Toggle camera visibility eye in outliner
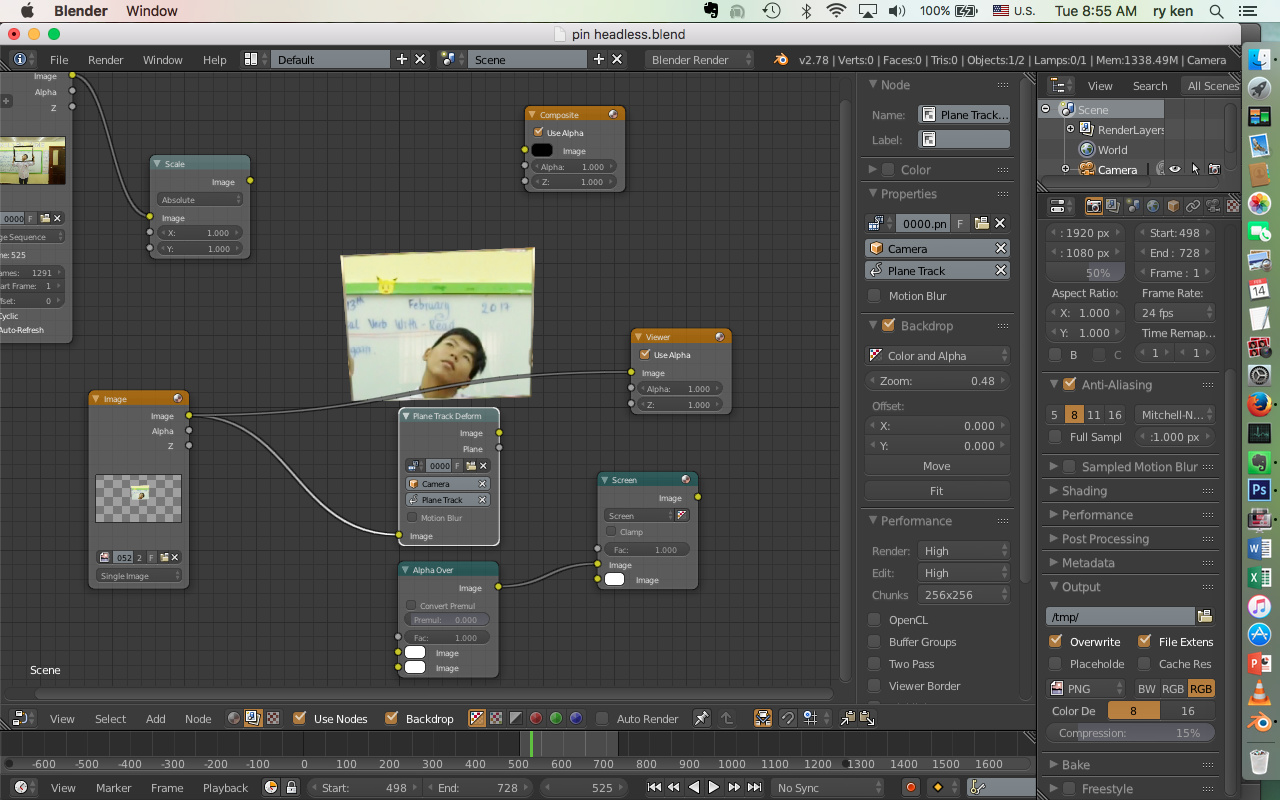Image resolution: width=1280 pixels, height=800 pixels. coord(1175,169)
